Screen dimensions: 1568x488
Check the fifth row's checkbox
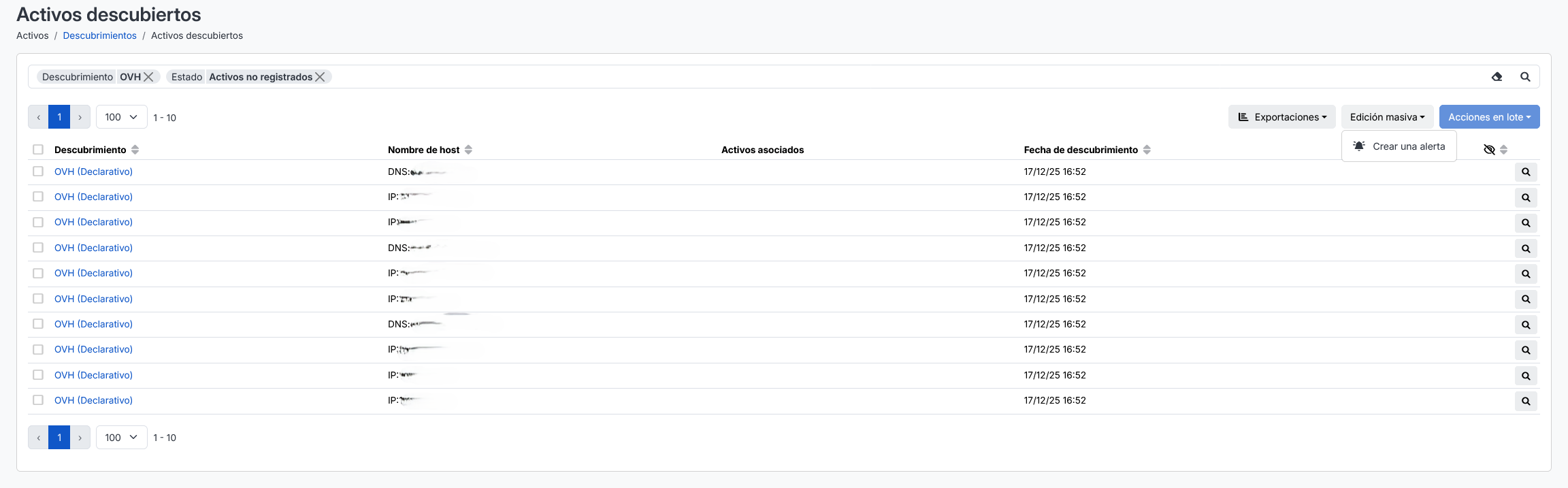point(38,273)
